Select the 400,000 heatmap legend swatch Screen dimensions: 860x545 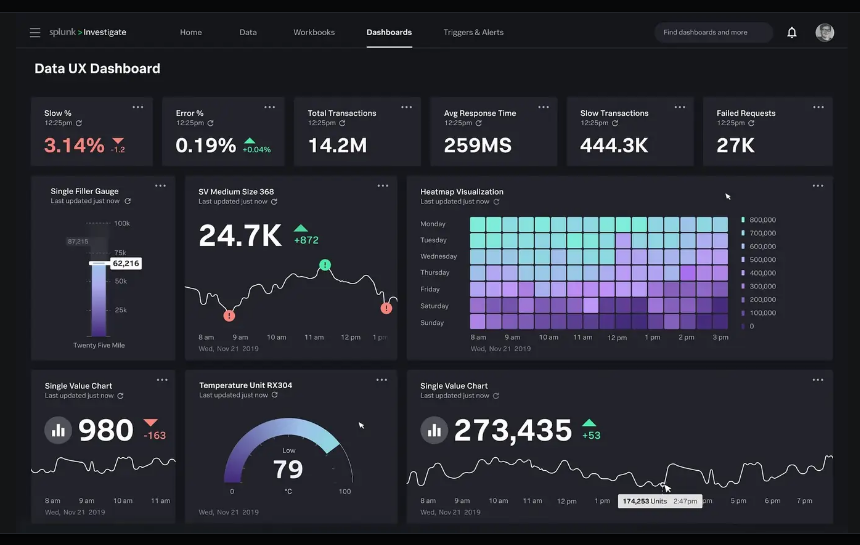tap(743, 273)
